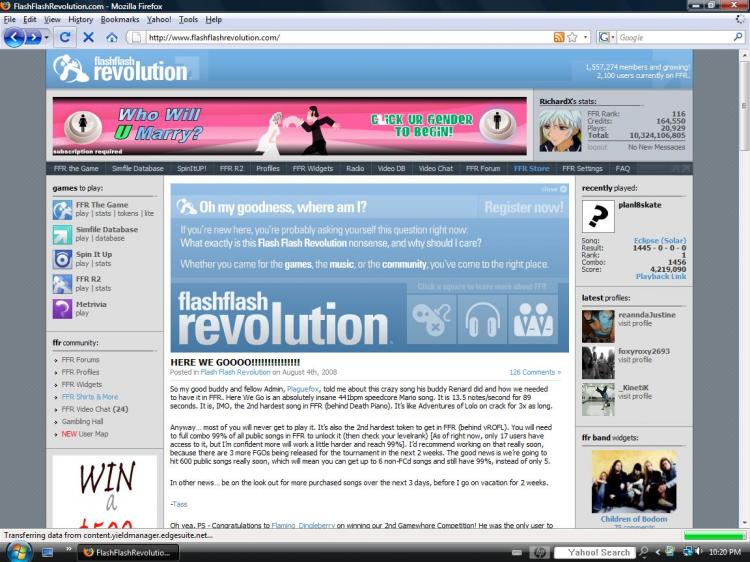The image size is (750, 562).
Task: Open FFR Forums community link
Action: (x=80, y=360)
